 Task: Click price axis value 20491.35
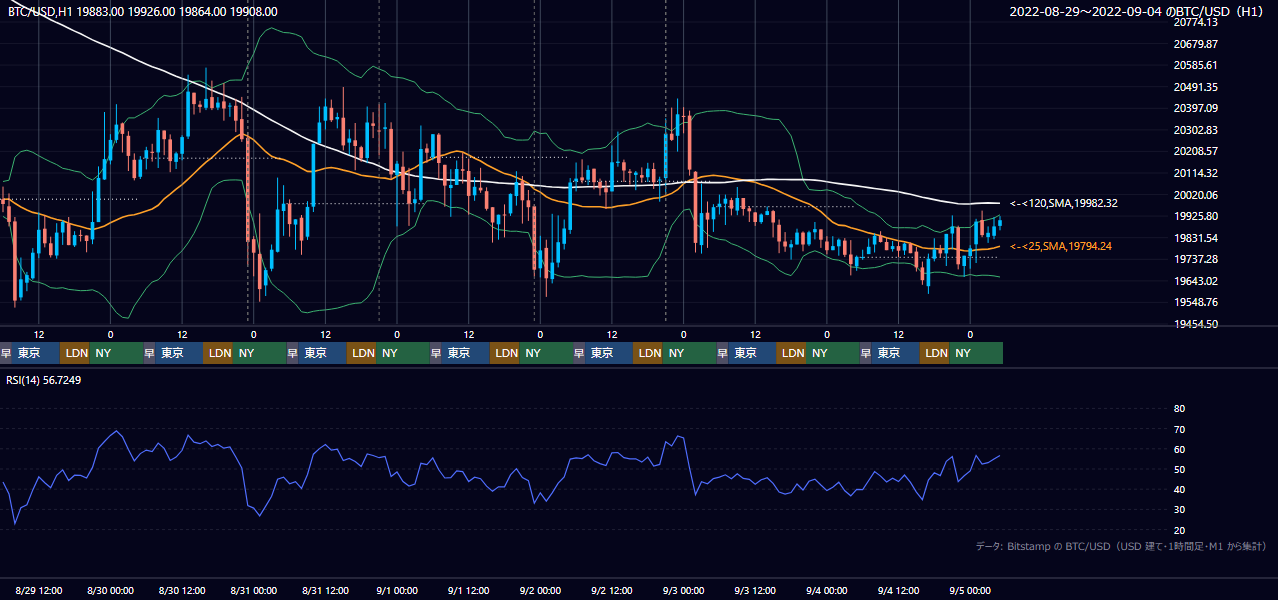click(1195, 87)
